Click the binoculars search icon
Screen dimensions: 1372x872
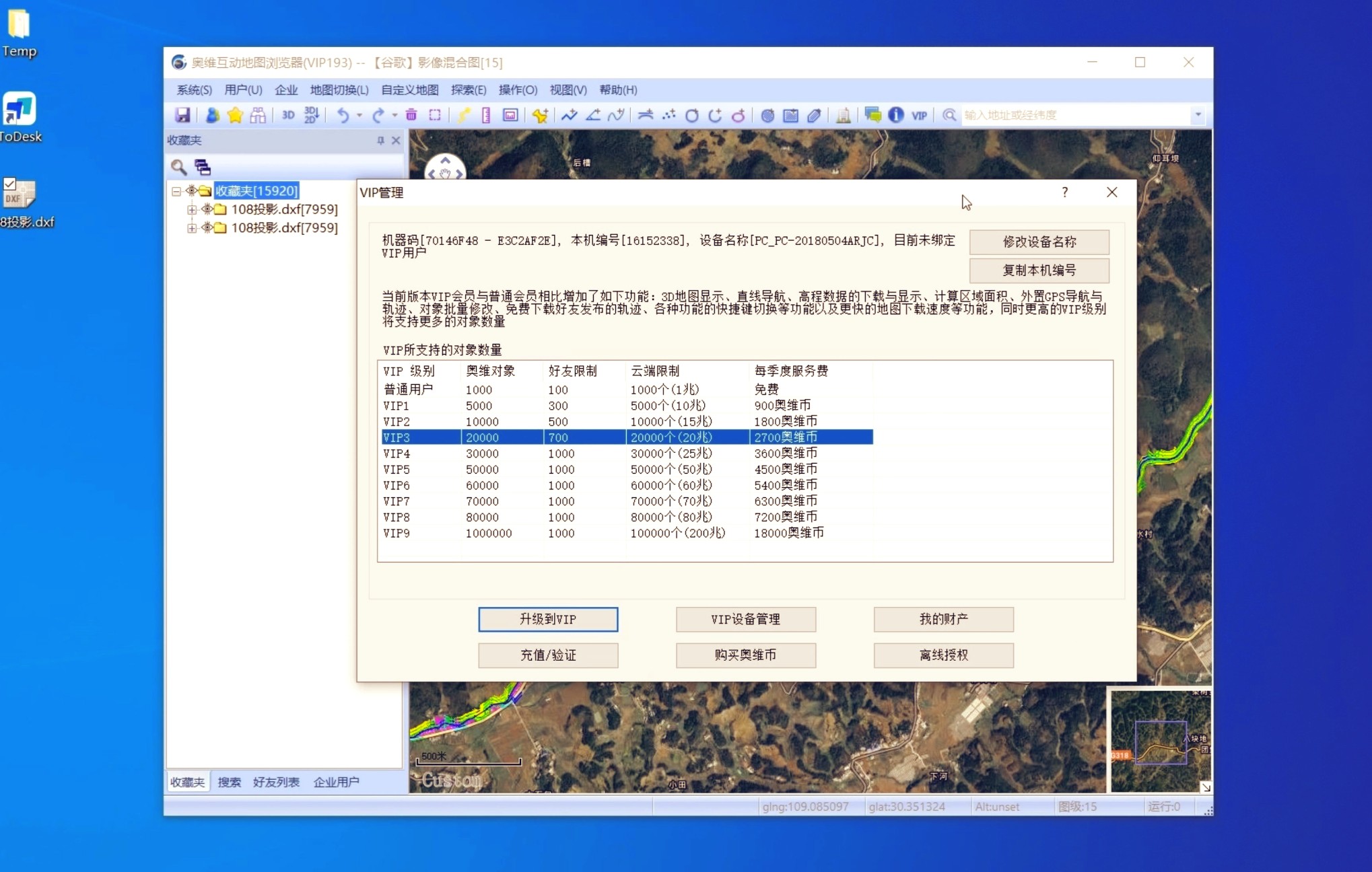pos(258,115)
